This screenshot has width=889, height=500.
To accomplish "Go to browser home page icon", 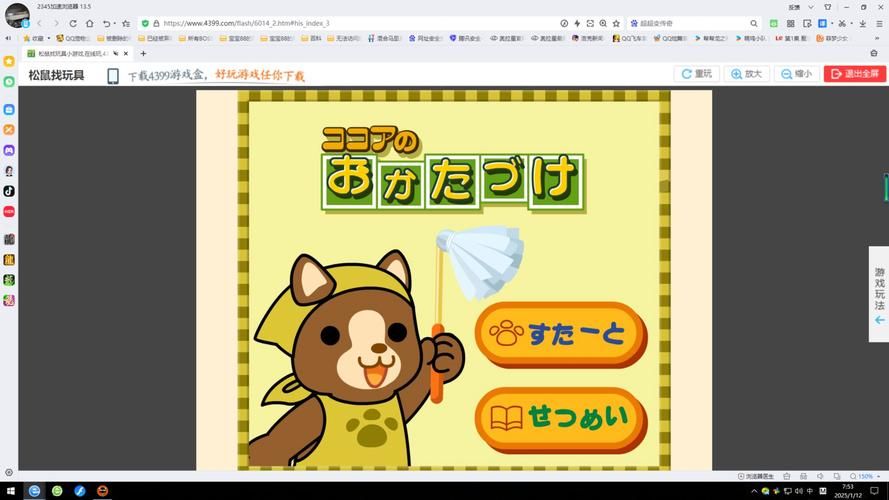I will pyautogui.click(x=90, y=23).
